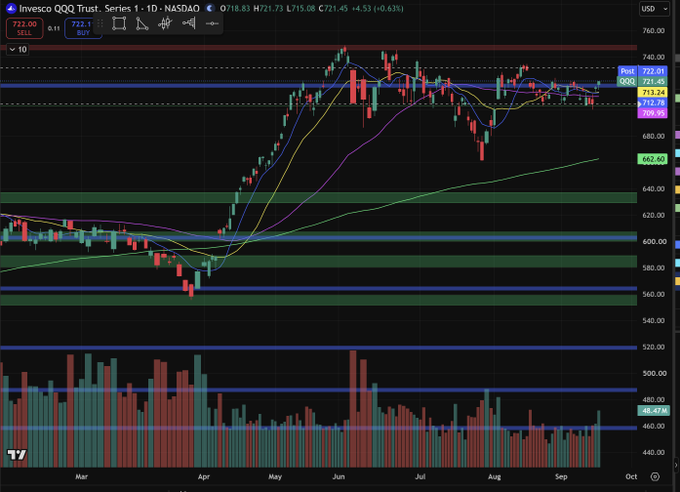This screenshot has width=680, height=492.
Task: Click the high price H721.73 value
Action: click(x=268, y=8)
